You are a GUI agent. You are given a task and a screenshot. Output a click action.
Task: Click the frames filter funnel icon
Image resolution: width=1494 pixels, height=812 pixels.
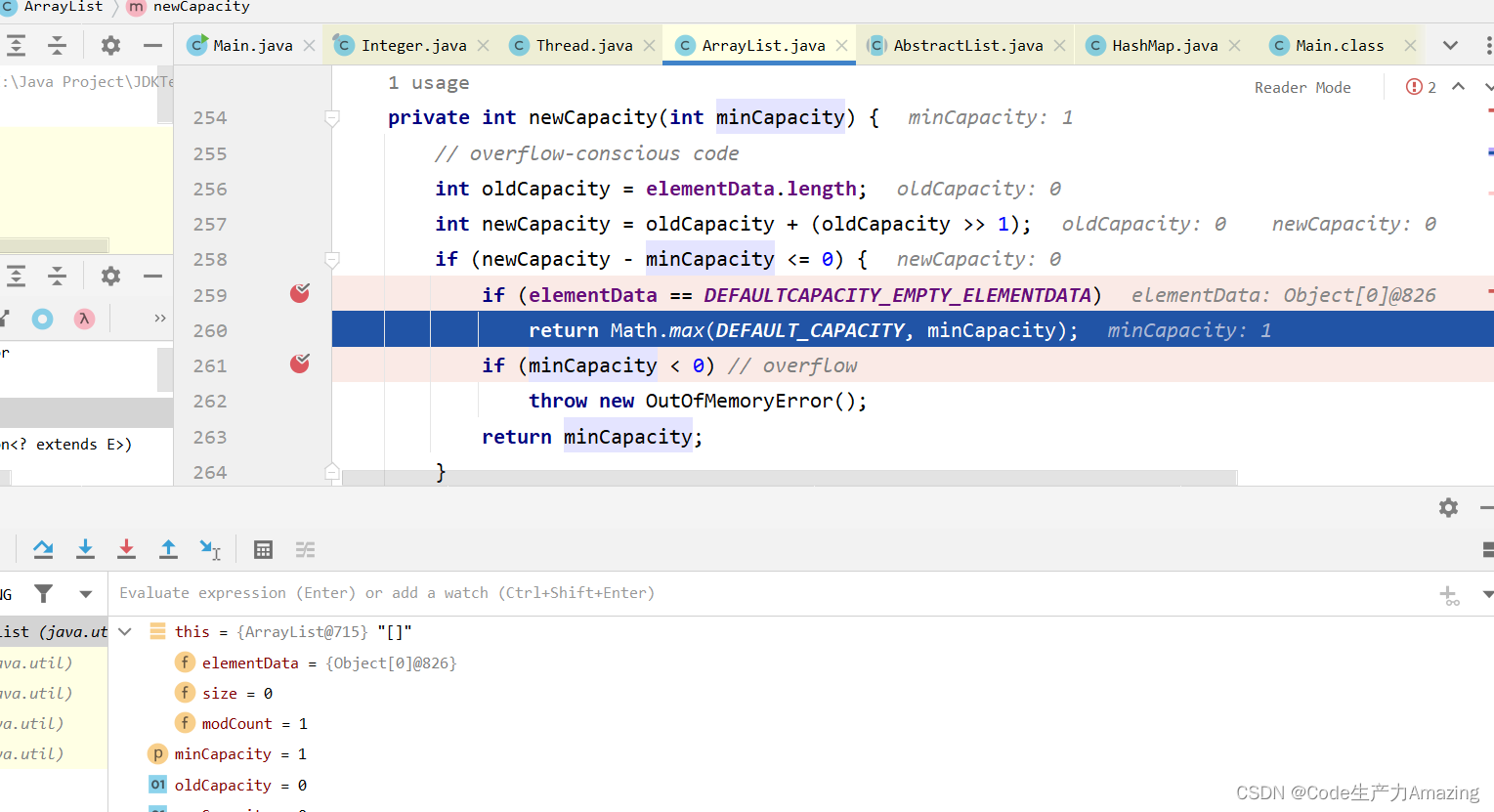44,593
